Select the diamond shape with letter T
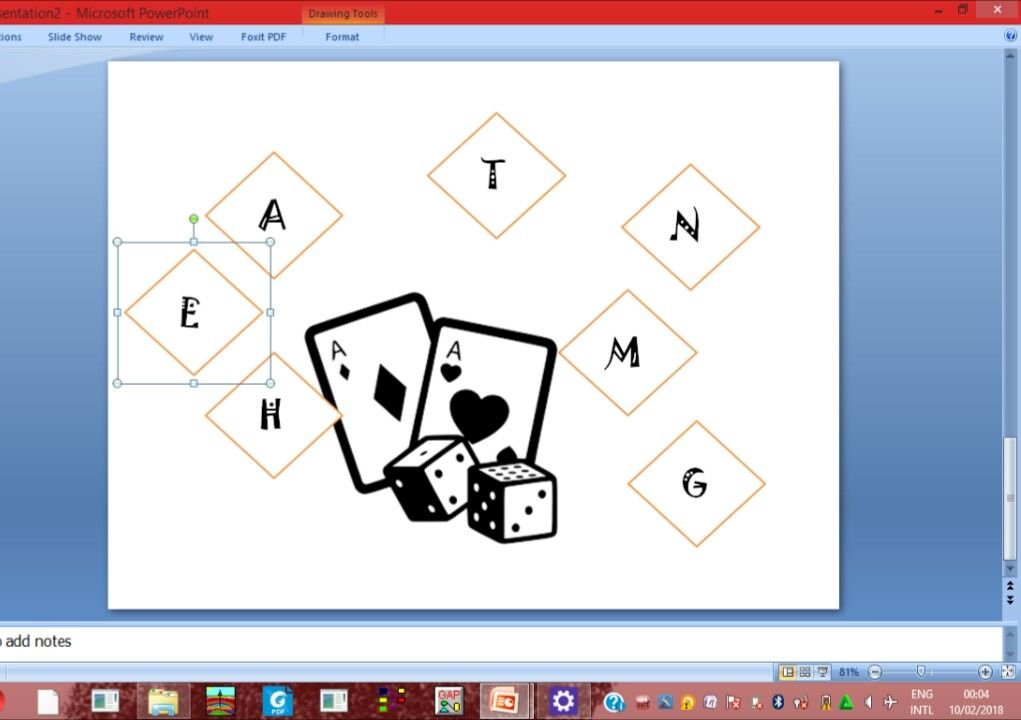 pyautogui.click(x=496, y=175)
